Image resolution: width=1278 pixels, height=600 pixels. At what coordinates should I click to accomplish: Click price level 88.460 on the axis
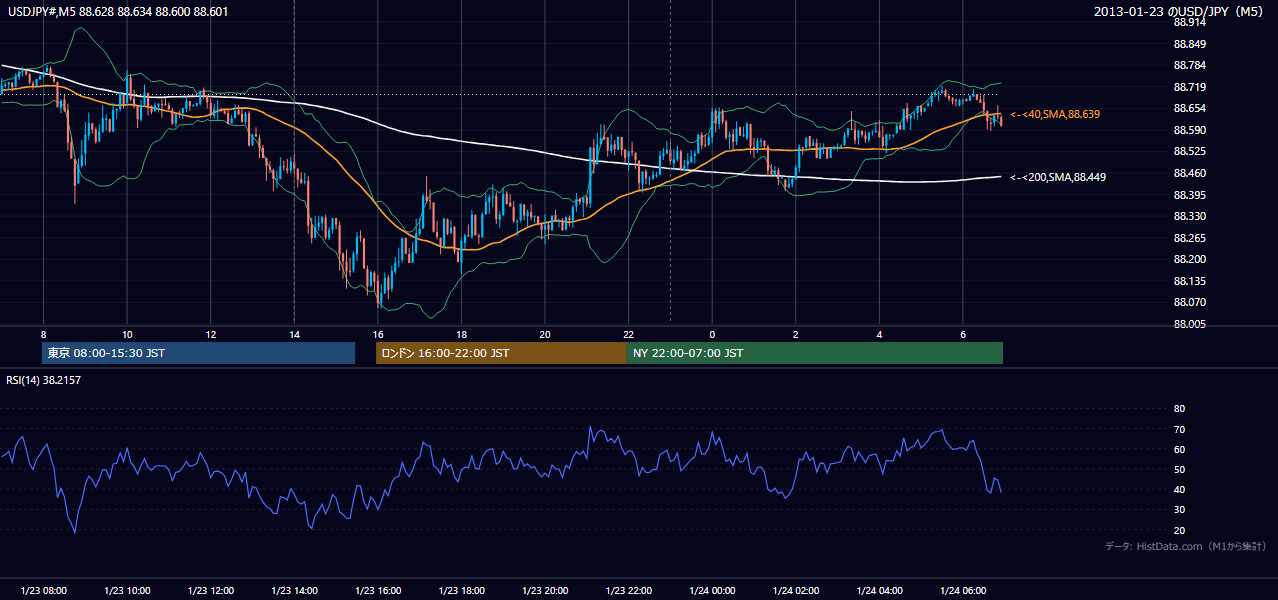point(1189,173)
